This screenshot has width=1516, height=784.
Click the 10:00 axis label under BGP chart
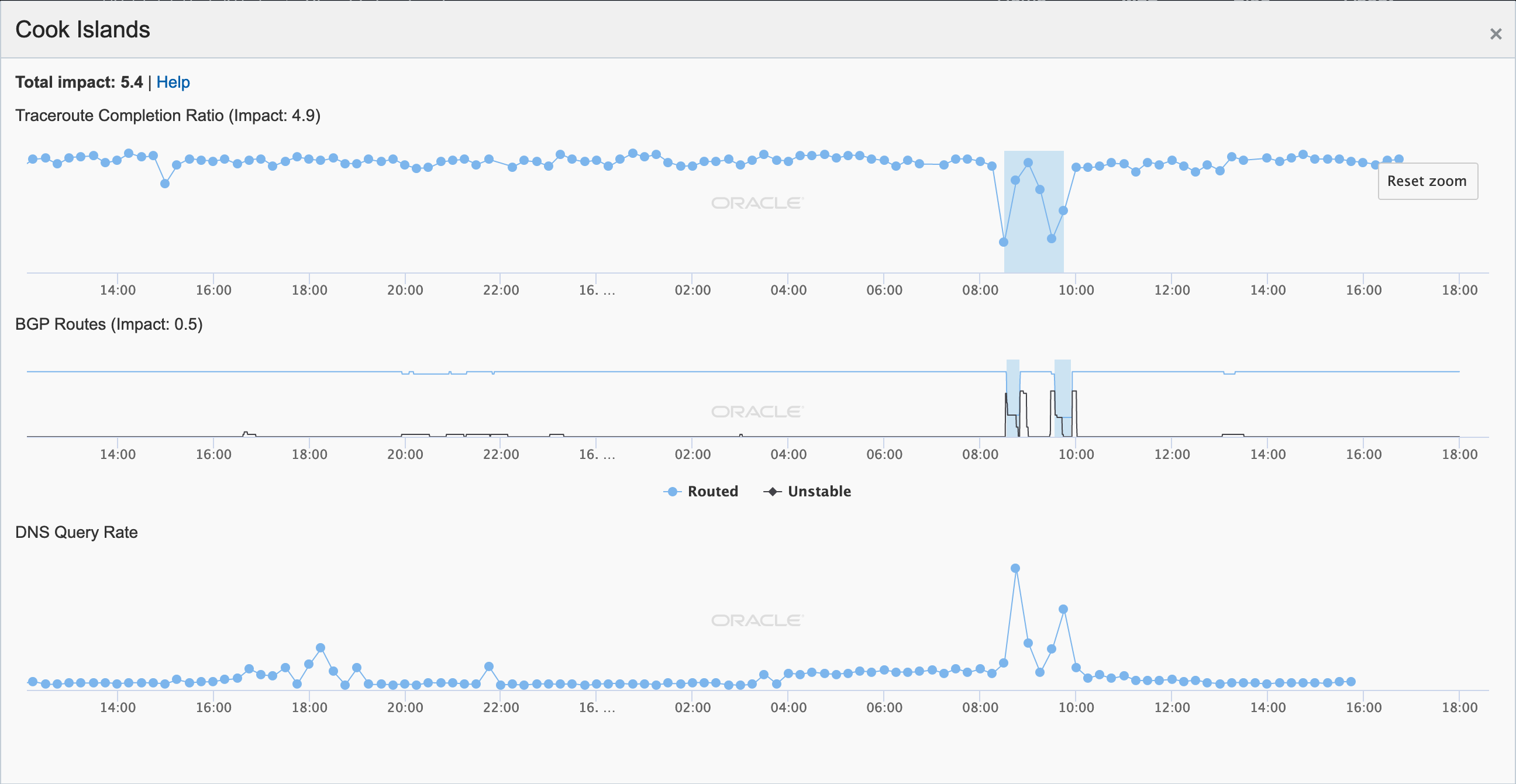1076,454
